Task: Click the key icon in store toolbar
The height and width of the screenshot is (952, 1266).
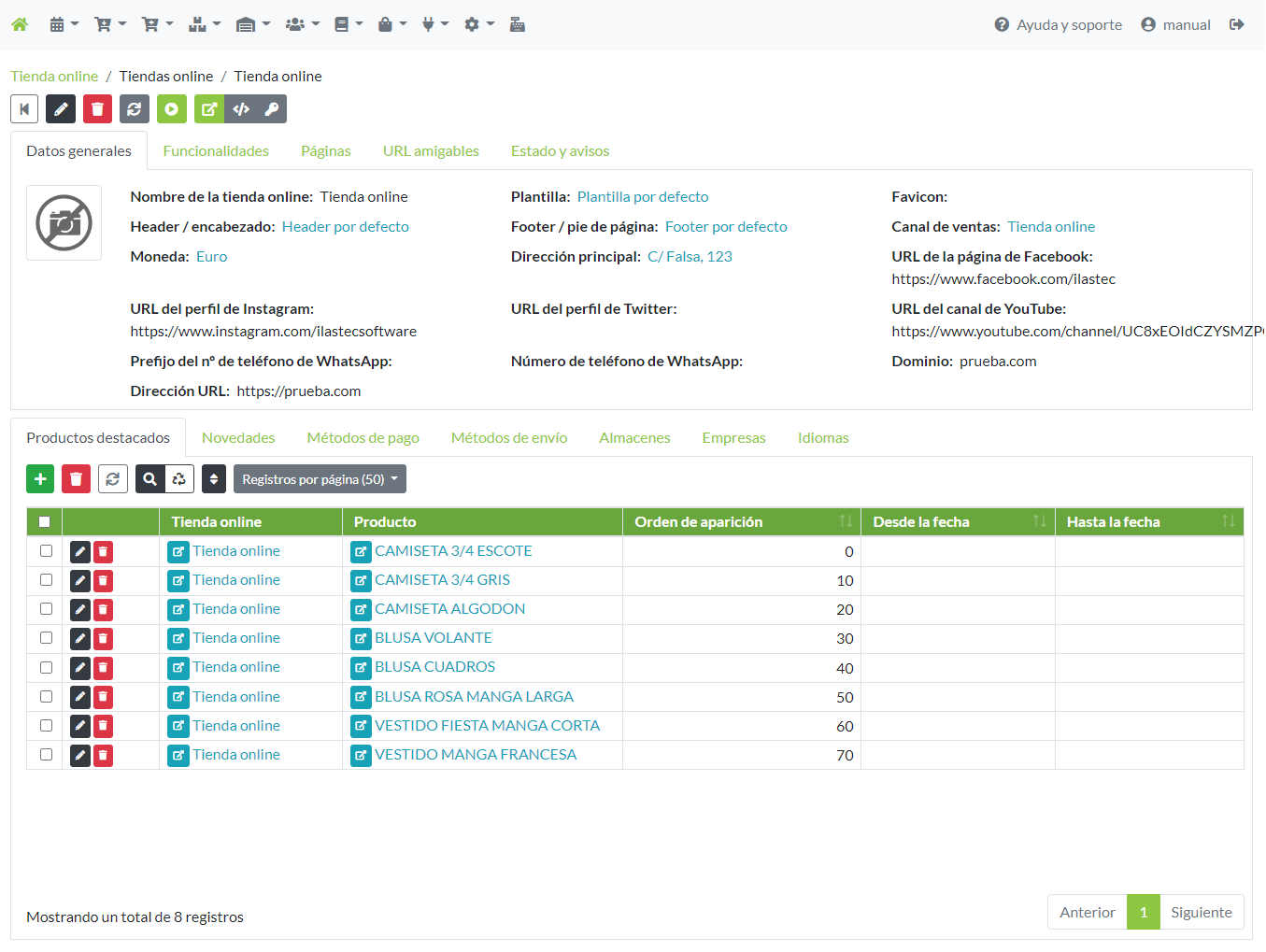Action: [x=272, y=109]
